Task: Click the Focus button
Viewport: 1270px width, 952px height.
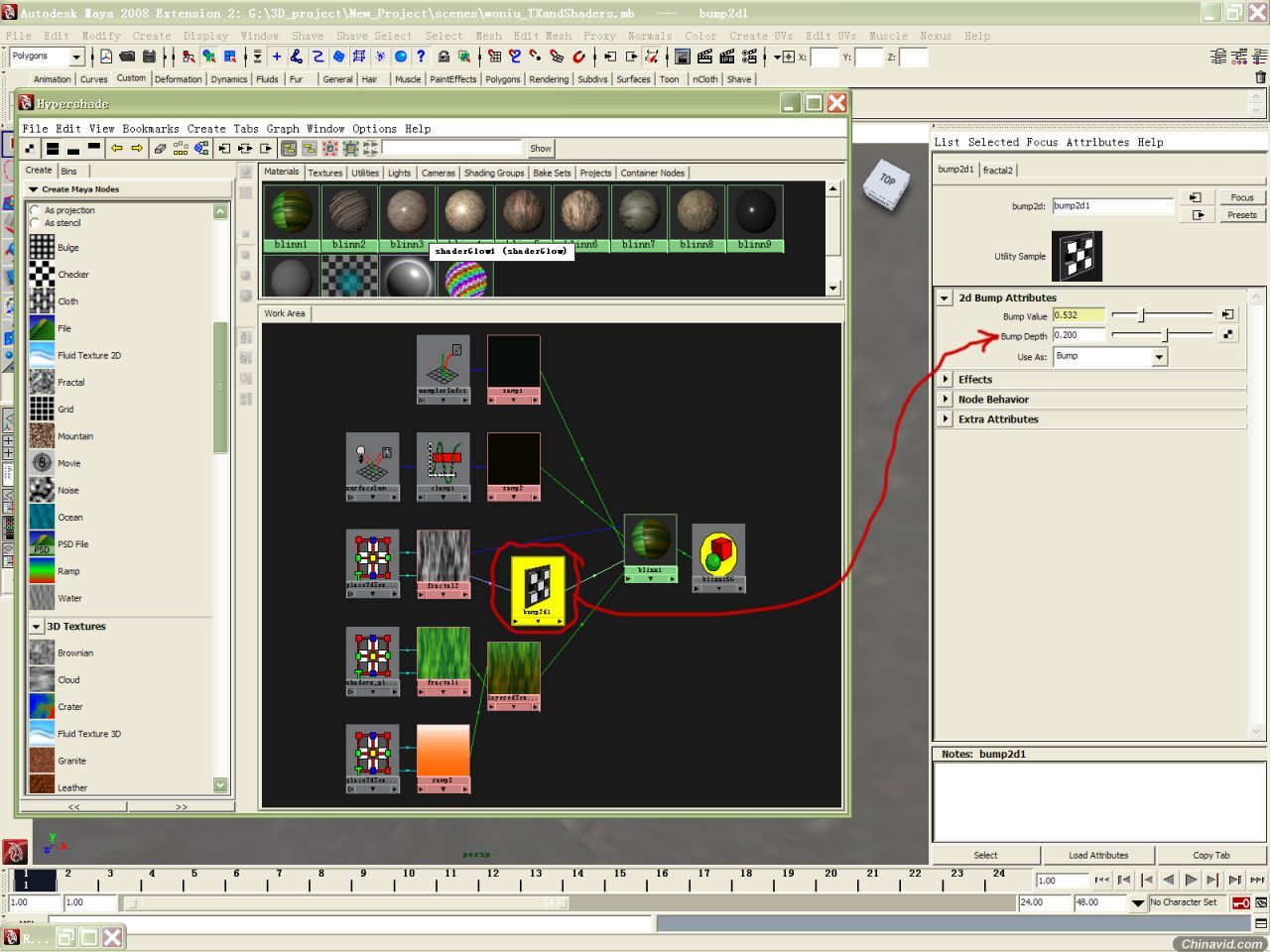Action: [x=1241, y=197]
